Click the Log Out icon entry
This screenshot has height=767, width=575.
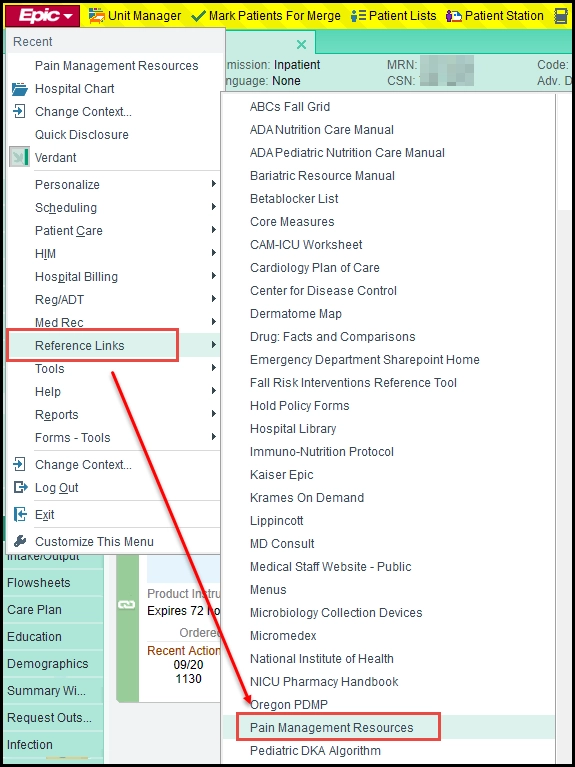[x=20, y=487]
